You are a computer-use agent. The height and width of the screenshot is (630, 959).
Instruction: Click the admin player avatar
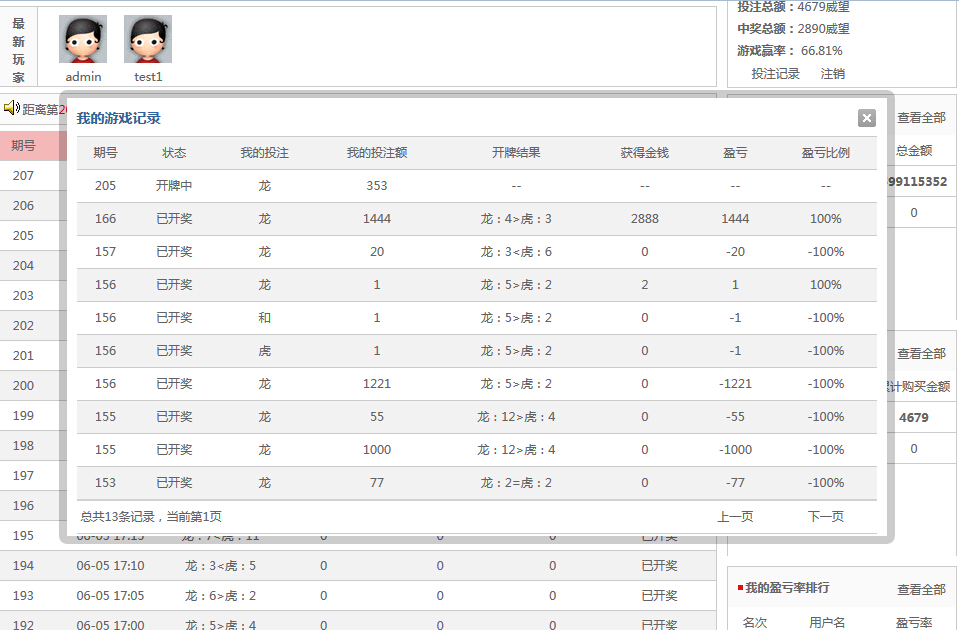pyautogui.click(x=83, y=39)
